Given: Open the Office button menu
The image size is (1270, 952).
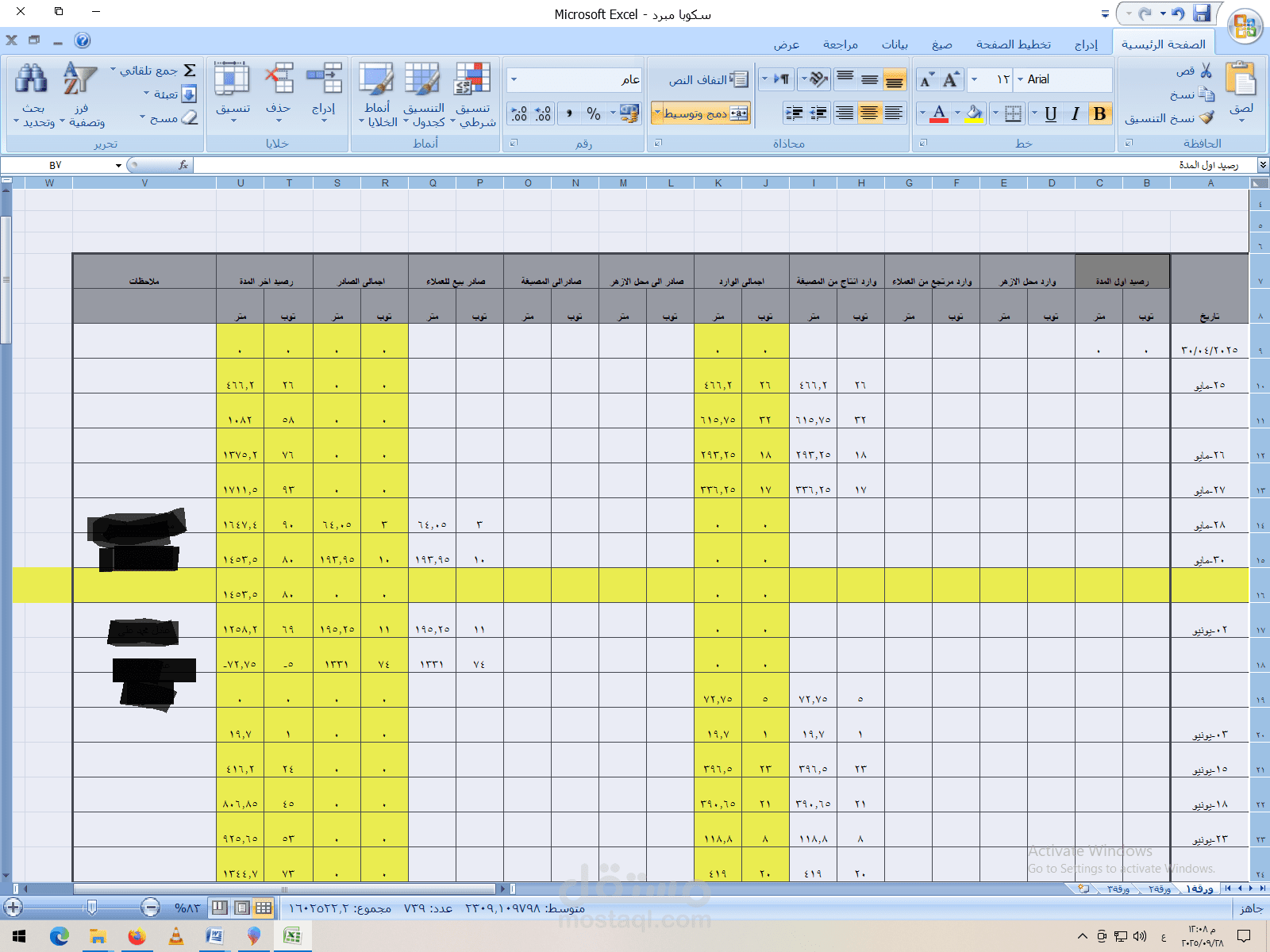Looking at the screenshot, I should click(x=1245, y=26).
